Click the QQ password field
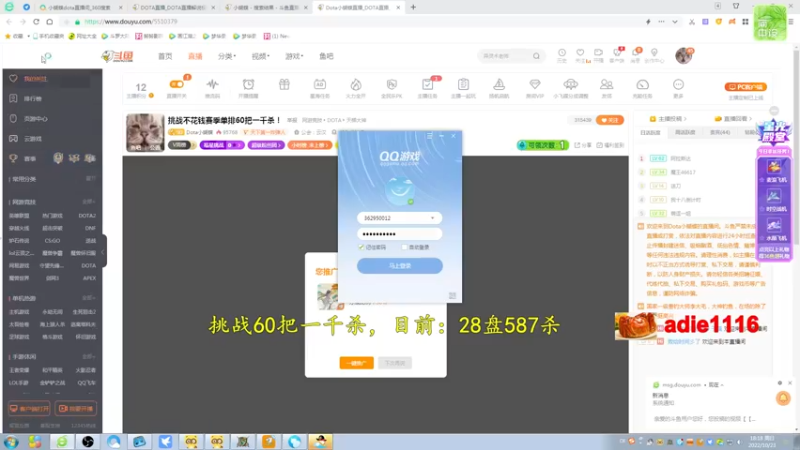This screenshot has height=450, width=800. click(399, 234)
